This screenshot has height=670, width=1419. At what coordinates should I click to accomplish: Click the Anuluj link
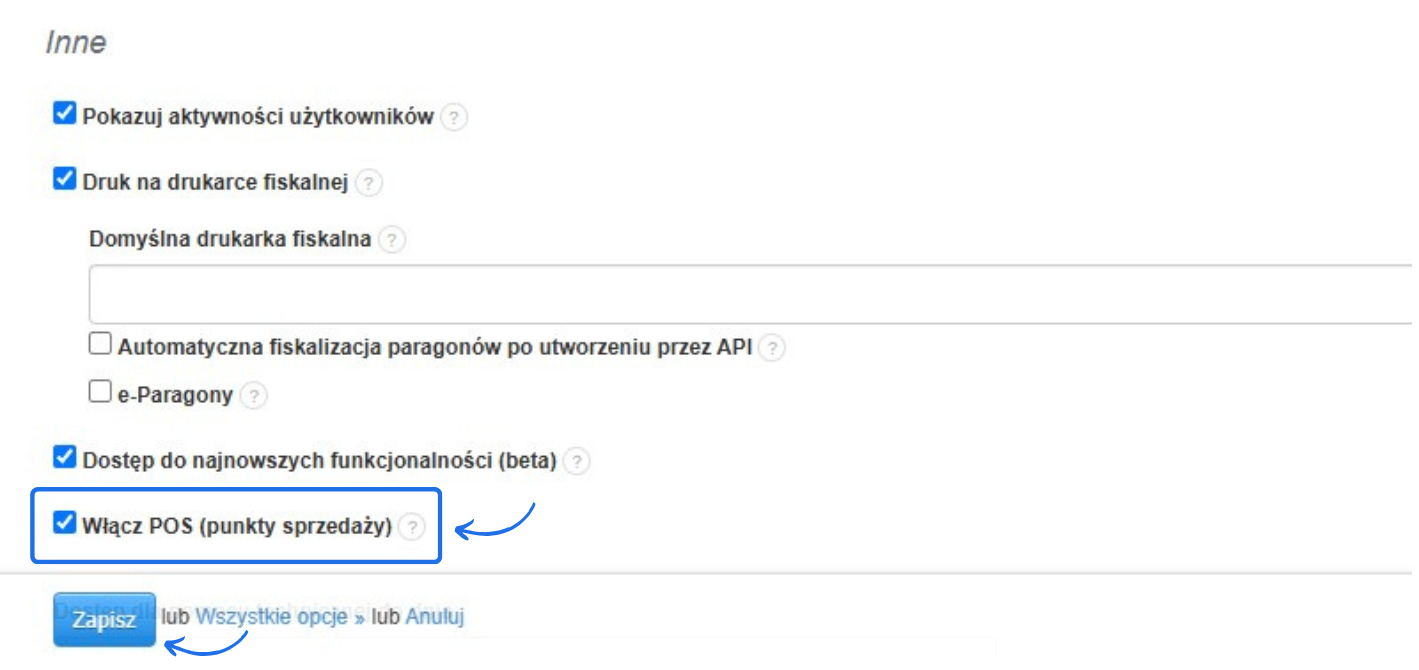click(435, 617)
